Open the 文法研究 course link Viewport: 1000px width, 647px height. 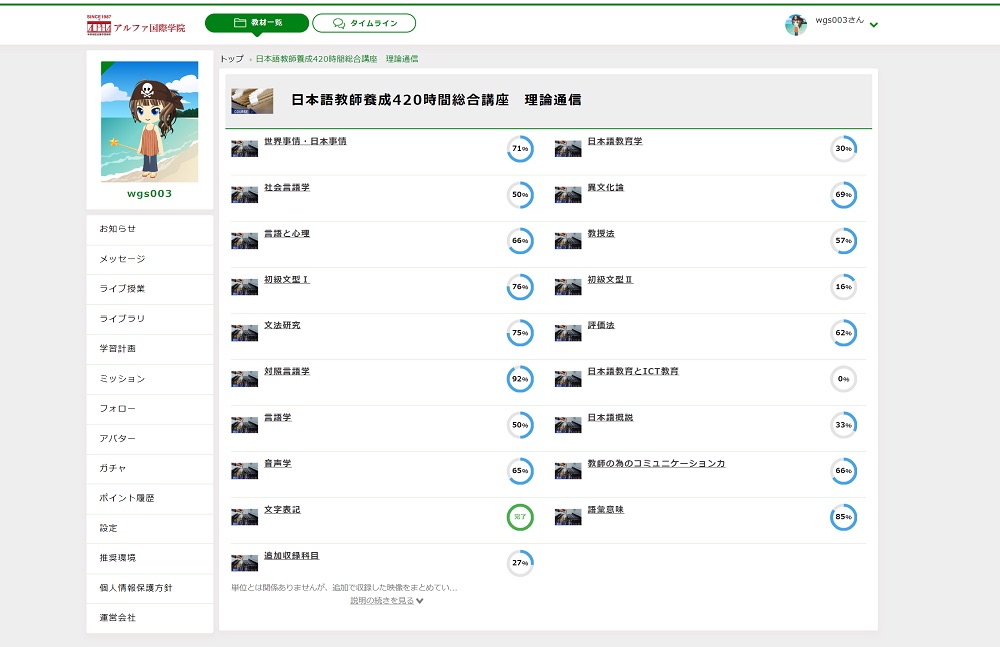282,325
